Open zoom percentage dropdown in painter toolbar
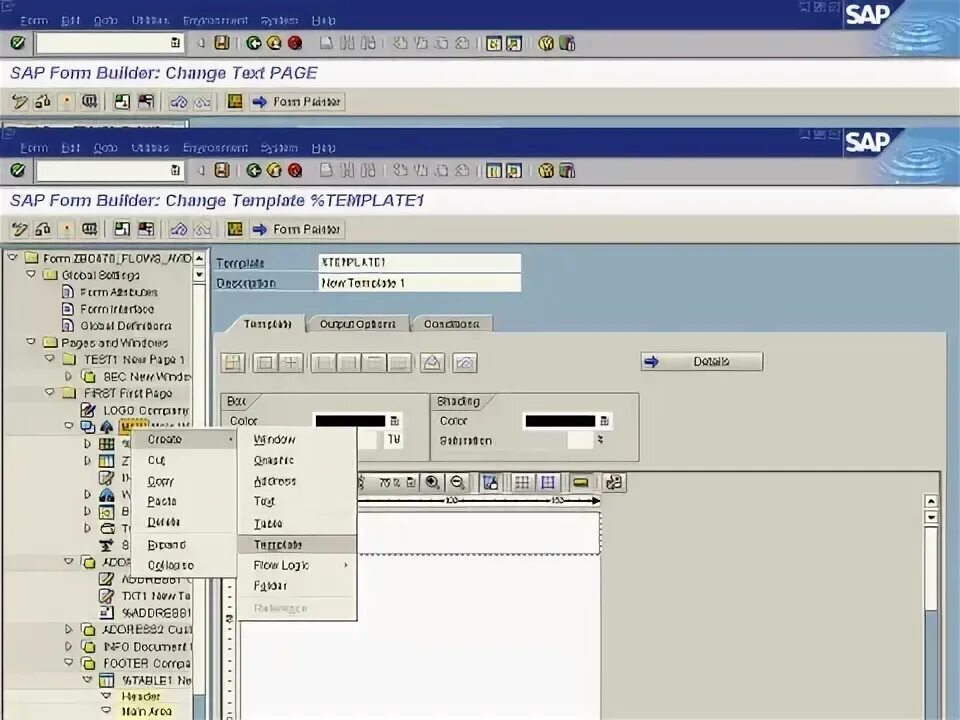960x720 pixels. (x=411, y=482)
